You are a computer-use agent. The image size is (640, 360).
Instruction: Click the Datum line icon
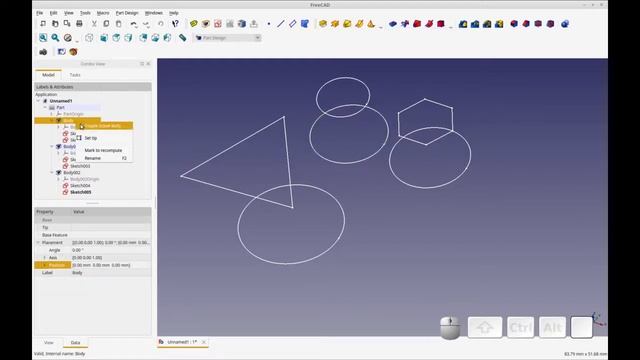280,24
